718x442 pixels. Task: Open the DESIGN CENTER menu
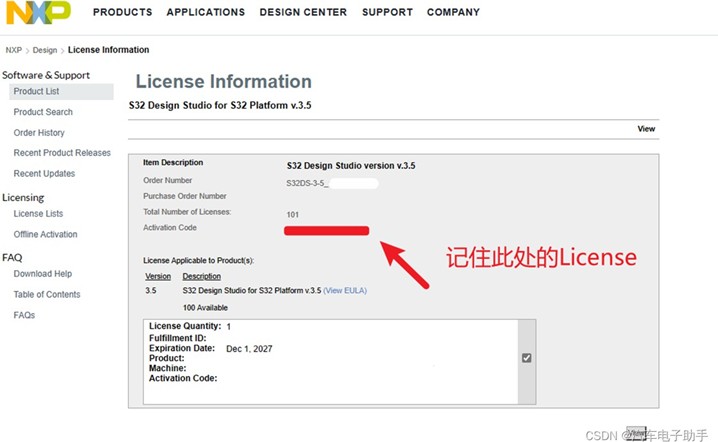[x=303, y=13]
